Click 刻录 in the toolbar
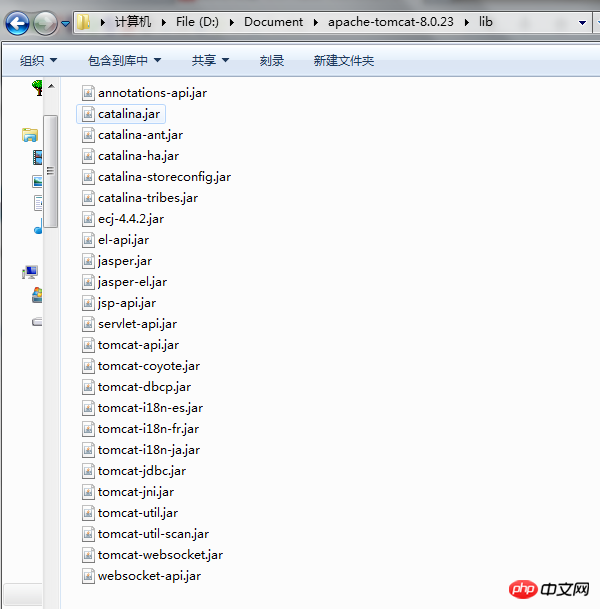 (x=272, y=61)
